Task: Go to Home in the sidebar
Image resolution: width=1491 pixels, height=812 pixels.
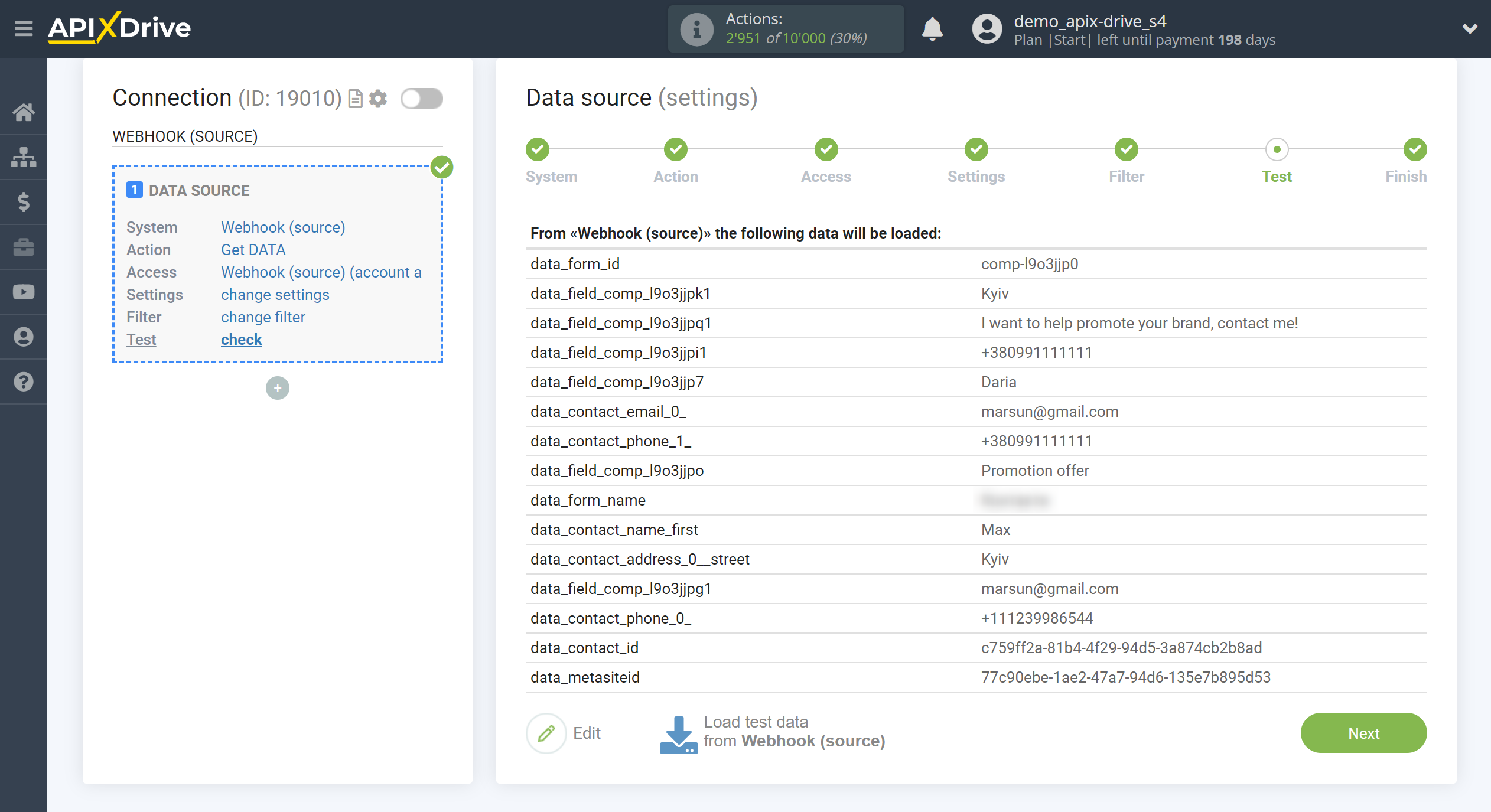Action: point(24,112)
